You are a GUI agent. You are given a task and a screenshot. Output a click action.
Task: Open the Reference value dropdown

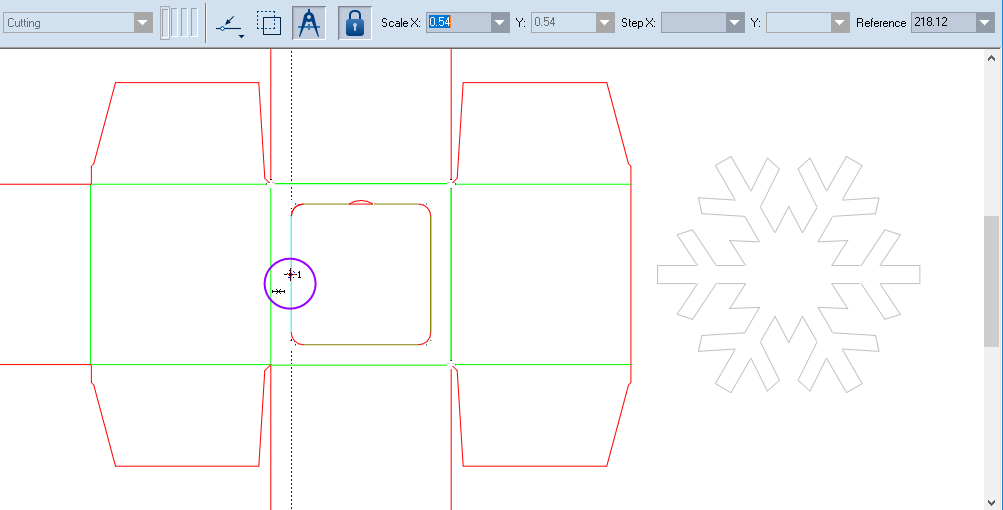(985, 23)
